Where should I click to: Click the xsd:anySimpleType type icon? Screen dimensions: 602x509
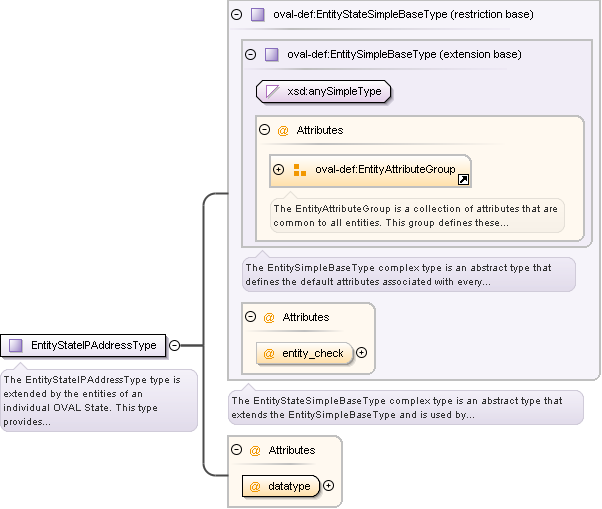click(272, 92)
